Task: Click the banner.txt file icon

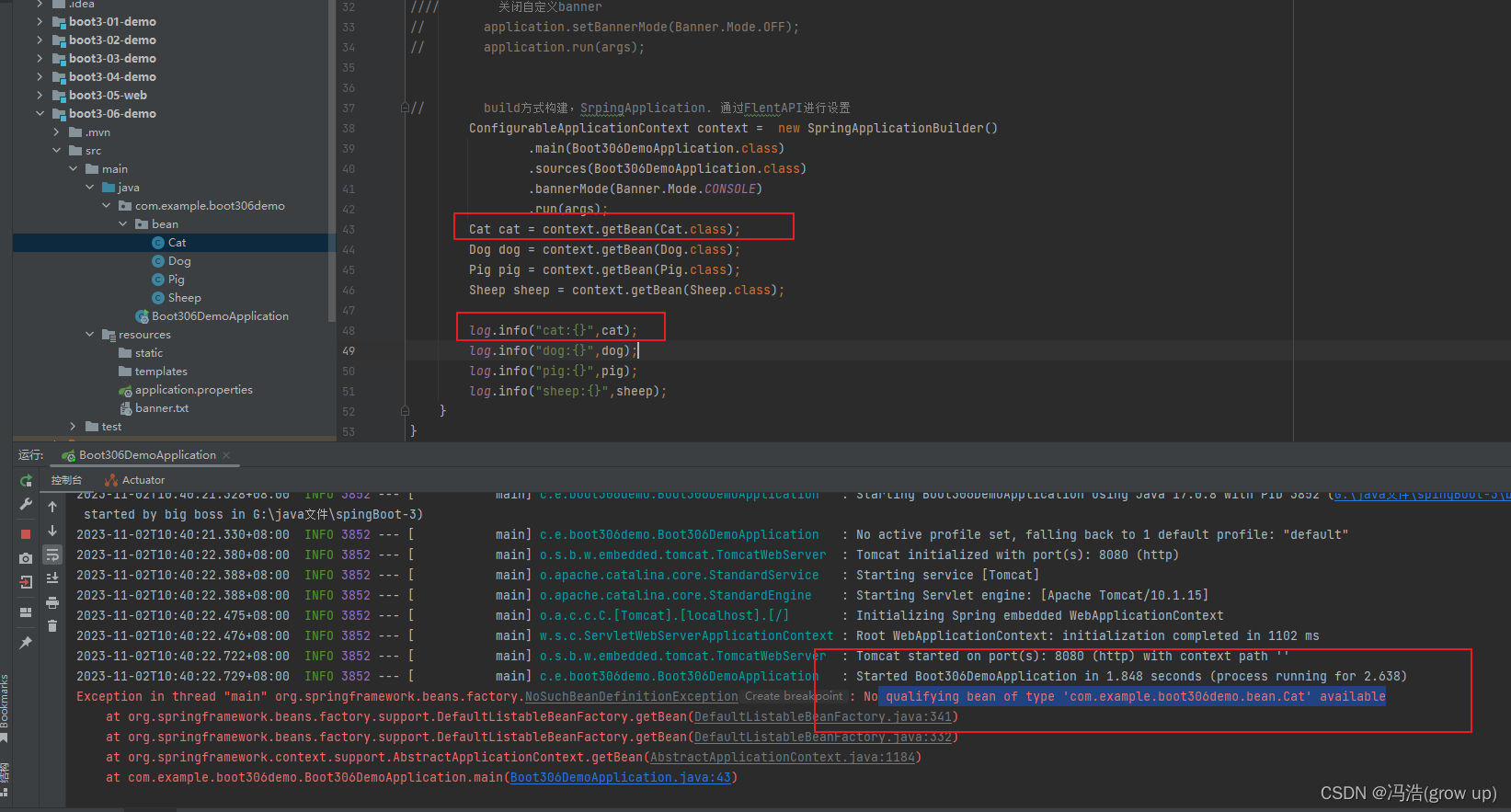Action: [125, 408]
